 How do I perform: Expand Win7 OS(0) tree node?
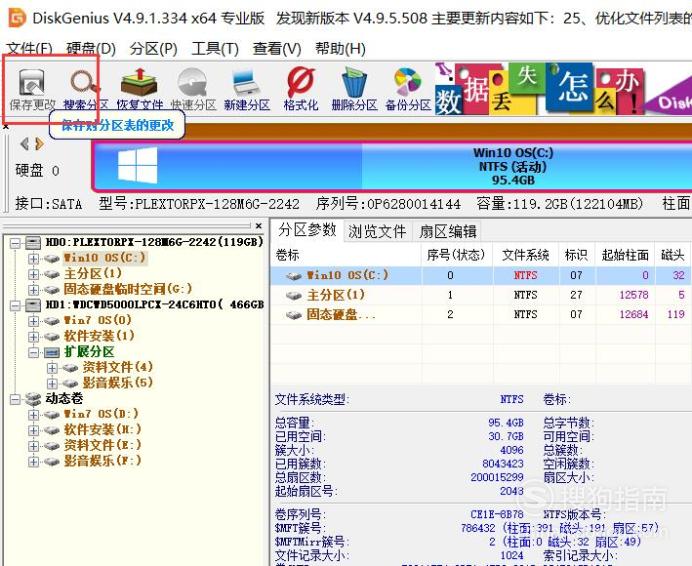33,321
